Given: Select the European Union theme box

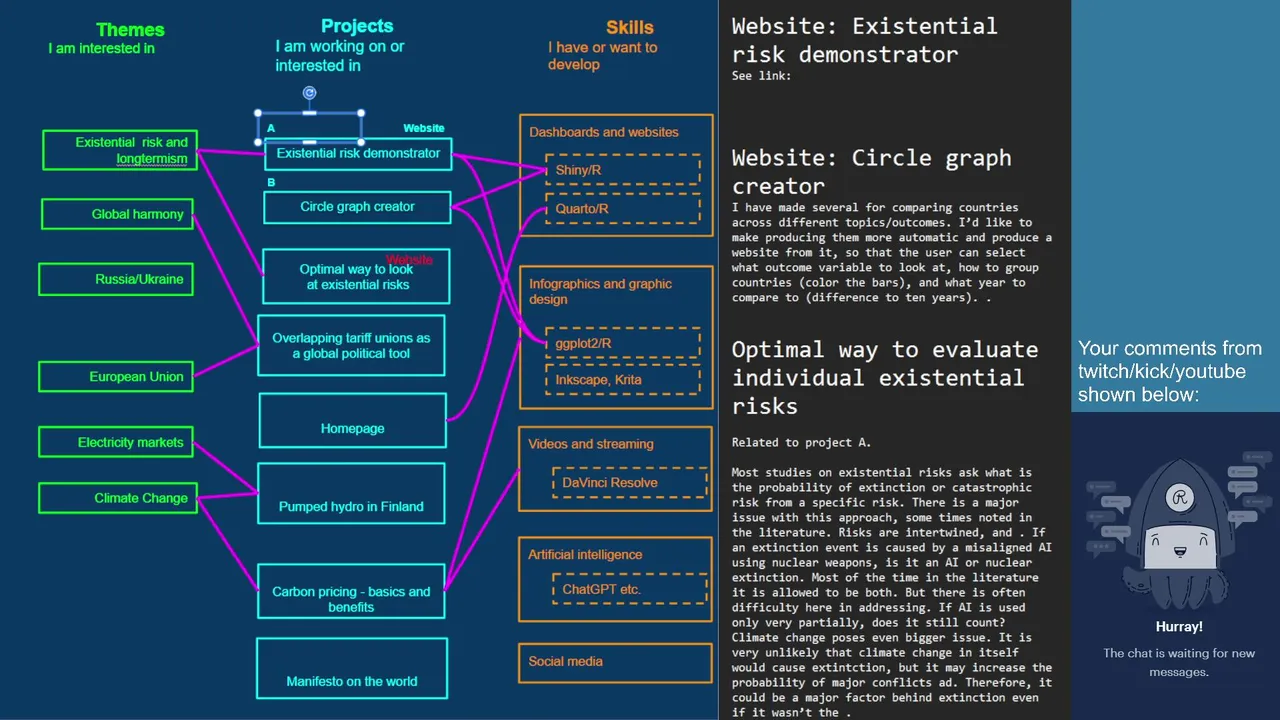Looking at the screenshot, I should point(115,377).
